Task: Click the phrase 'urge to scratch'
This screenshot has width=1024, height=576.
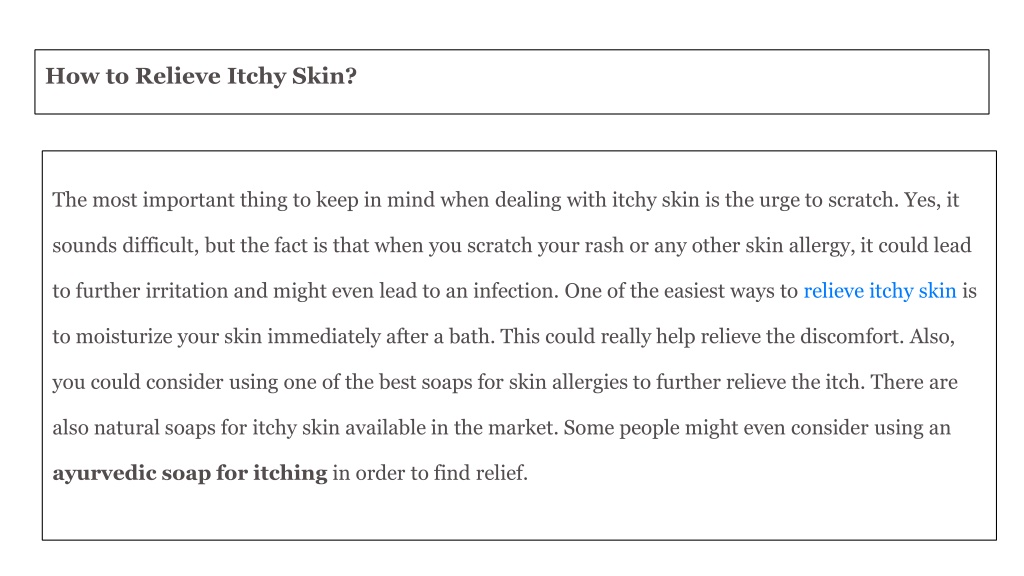Action: pyautogui.click(x=829, y=200)
